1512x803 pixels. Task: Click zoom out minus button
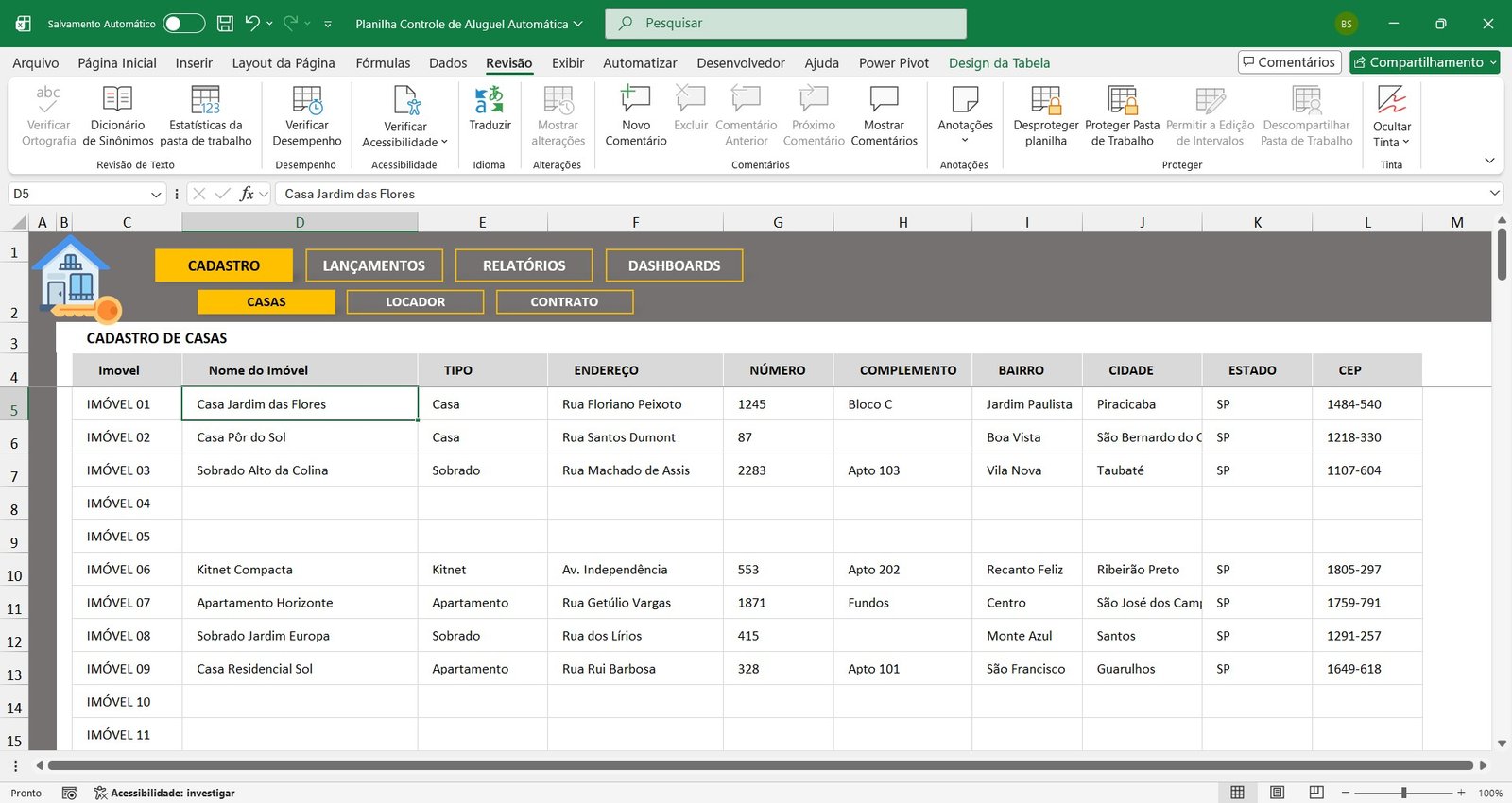point(1346,793)
